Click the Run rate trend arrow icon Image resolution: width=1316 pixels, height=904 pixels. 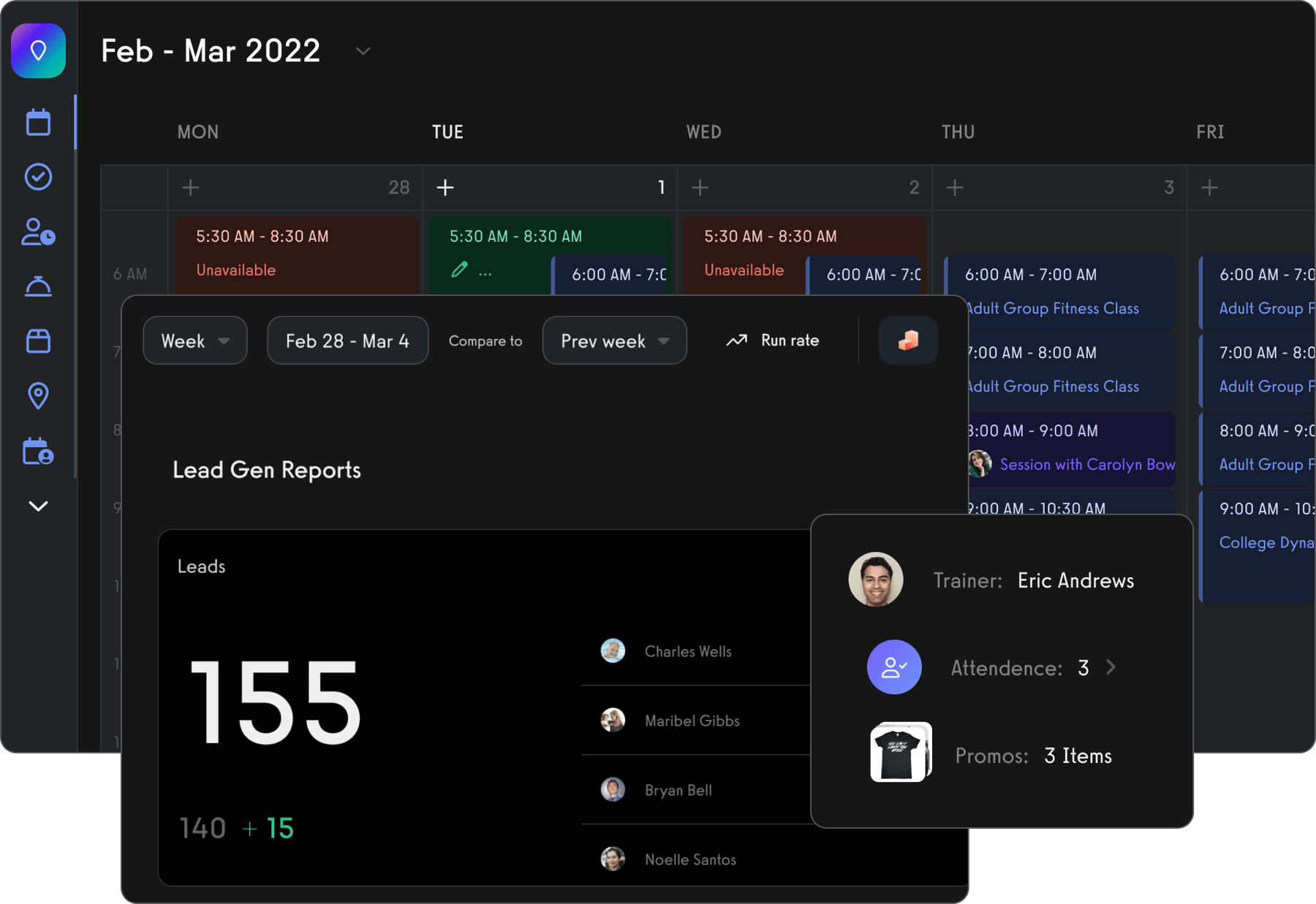point(737,339)
